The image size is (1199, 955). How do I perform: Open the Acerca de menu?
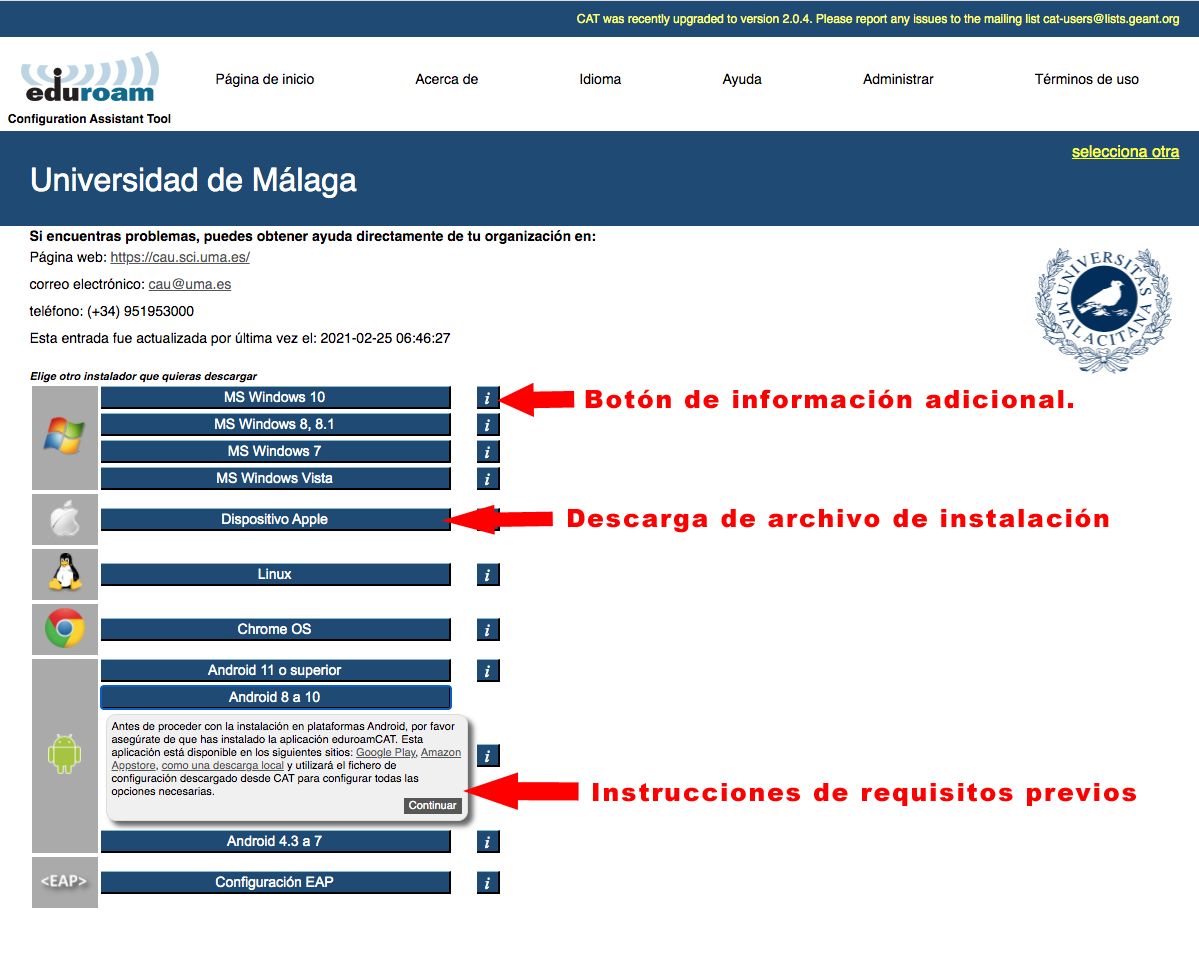tap(447, 80)
